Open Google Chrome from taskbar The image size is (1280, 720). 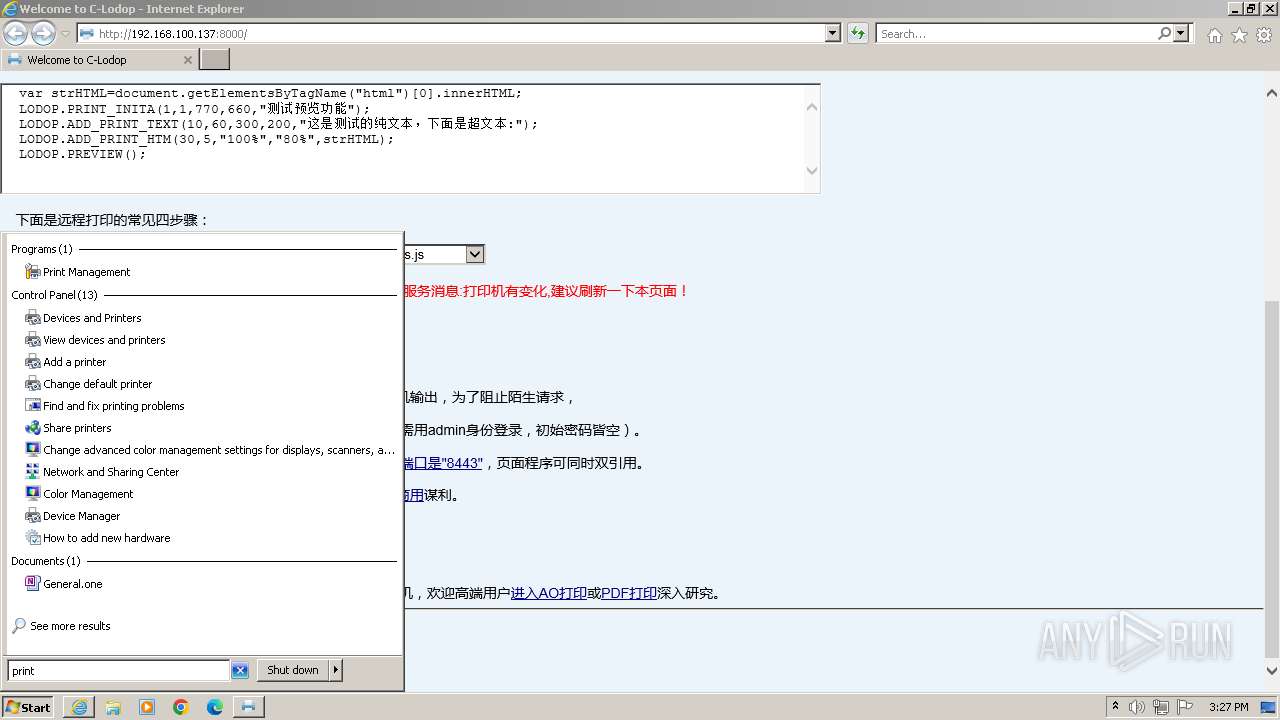(x=181, y=707)
